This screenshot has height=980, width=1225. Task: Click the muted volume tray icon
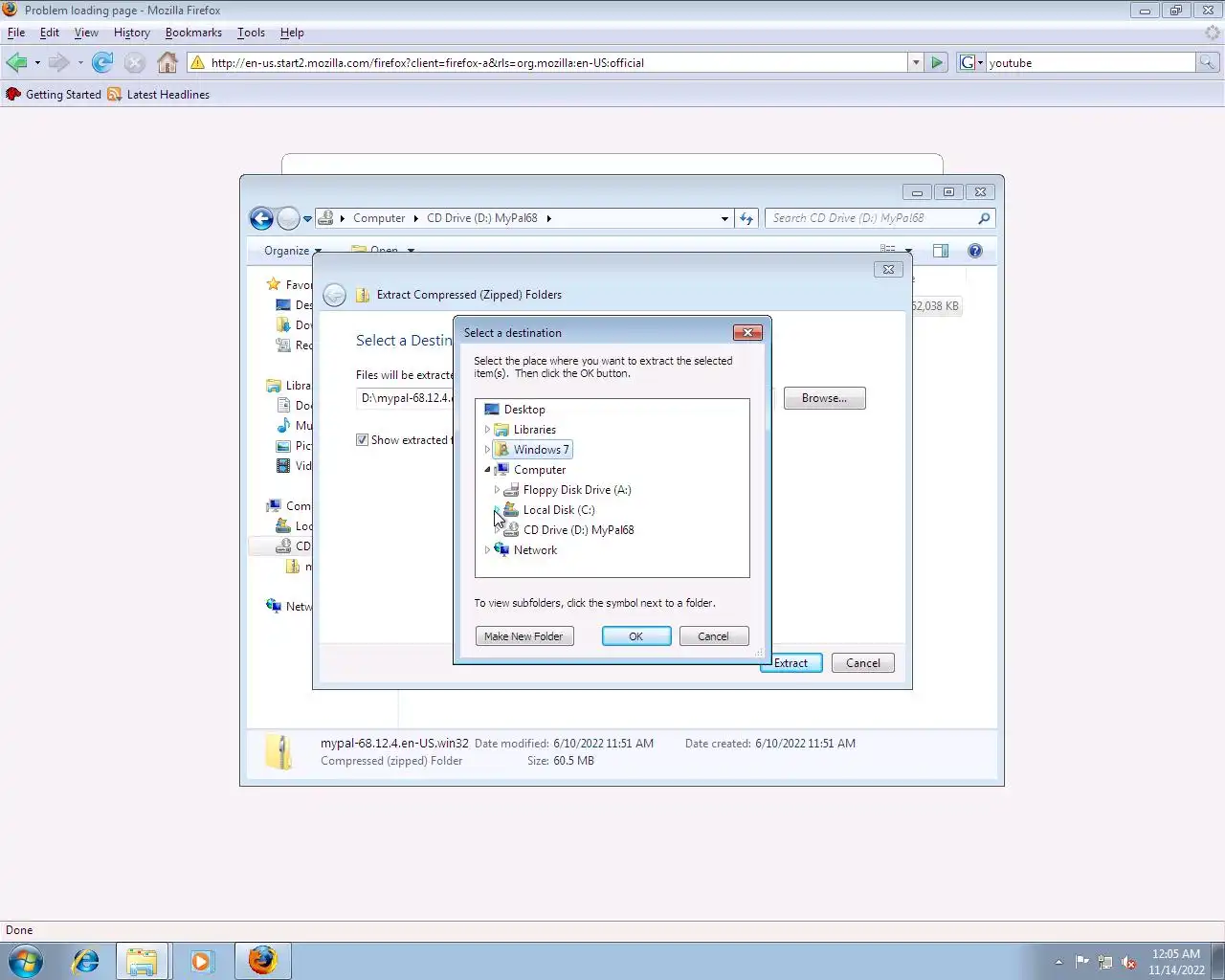click(x=1129, y=962)
